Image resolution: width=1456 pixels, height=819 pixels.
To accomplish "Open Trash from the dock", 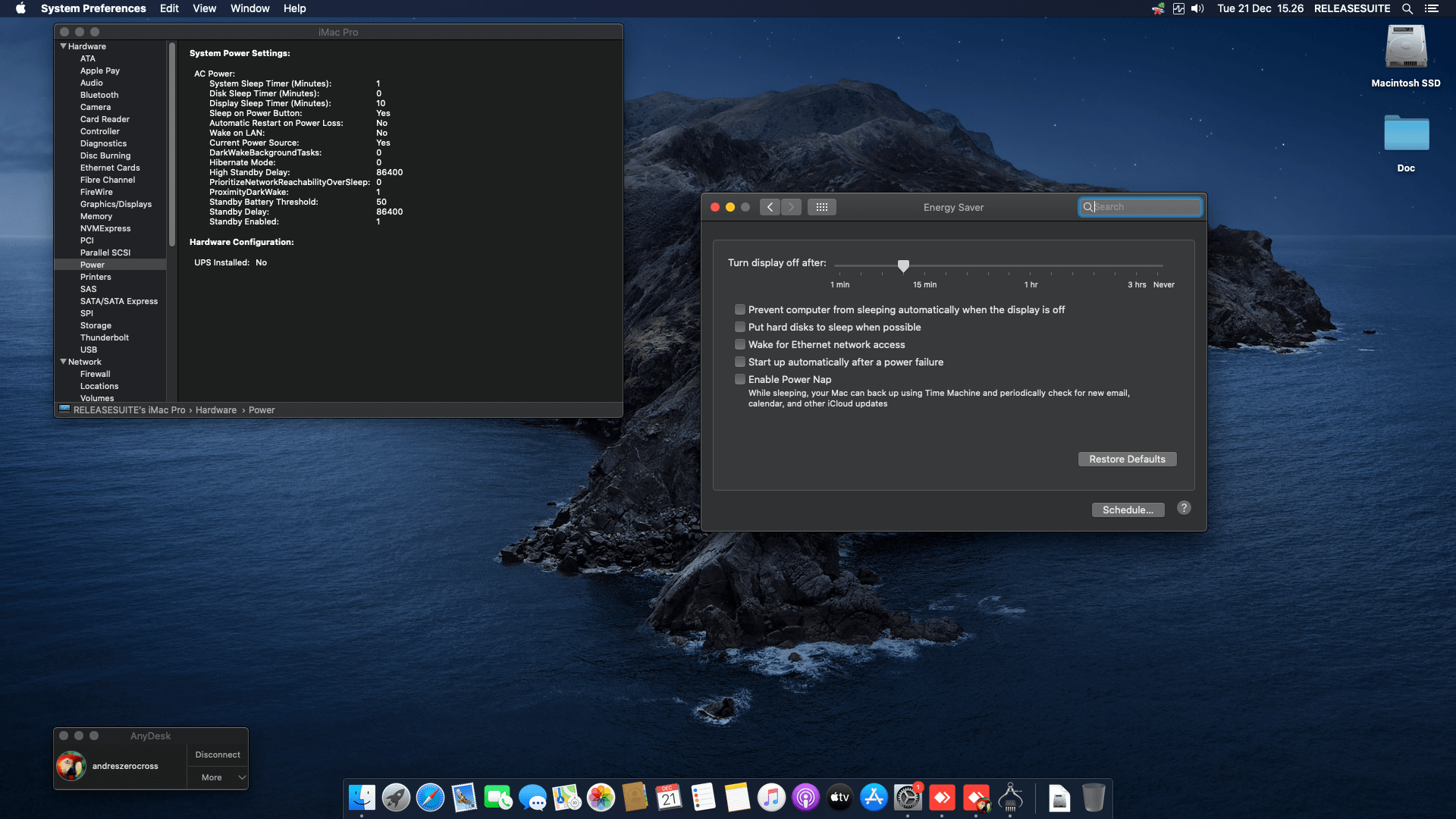I will 1094,798.
